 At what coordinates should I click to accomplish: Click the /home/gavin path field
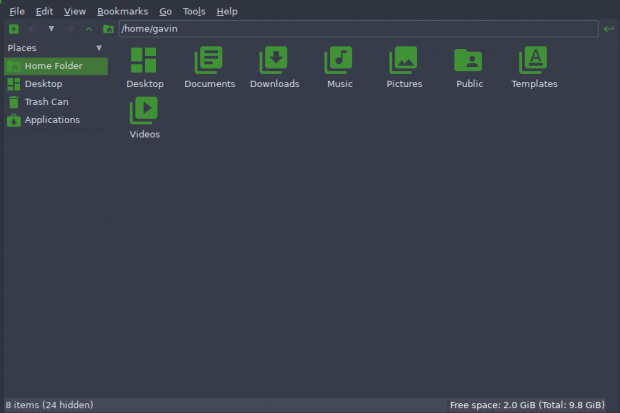358,29
